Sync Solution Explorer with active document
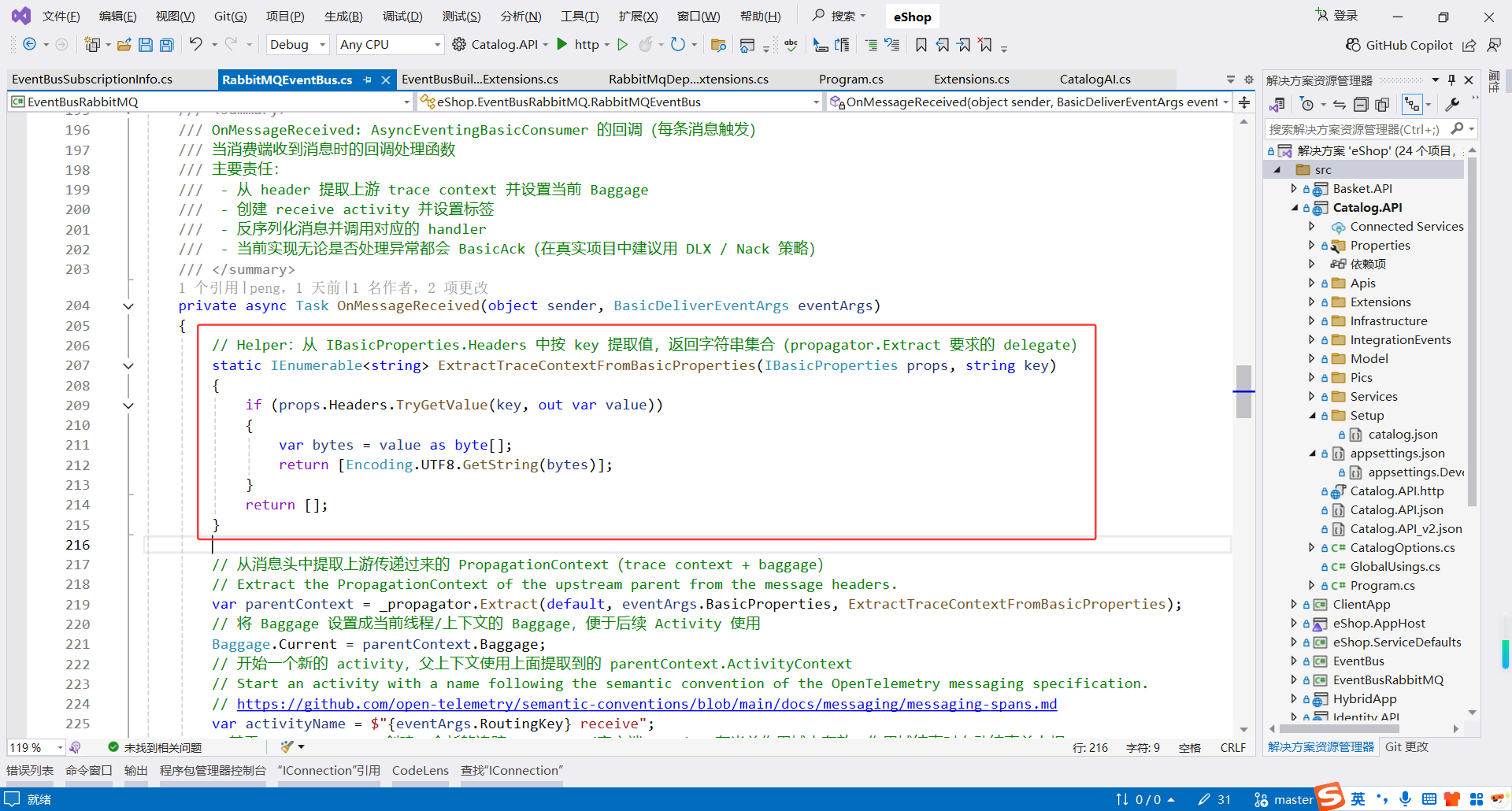This screenshot has width=1512, height=811. (x=1340, y=105)
